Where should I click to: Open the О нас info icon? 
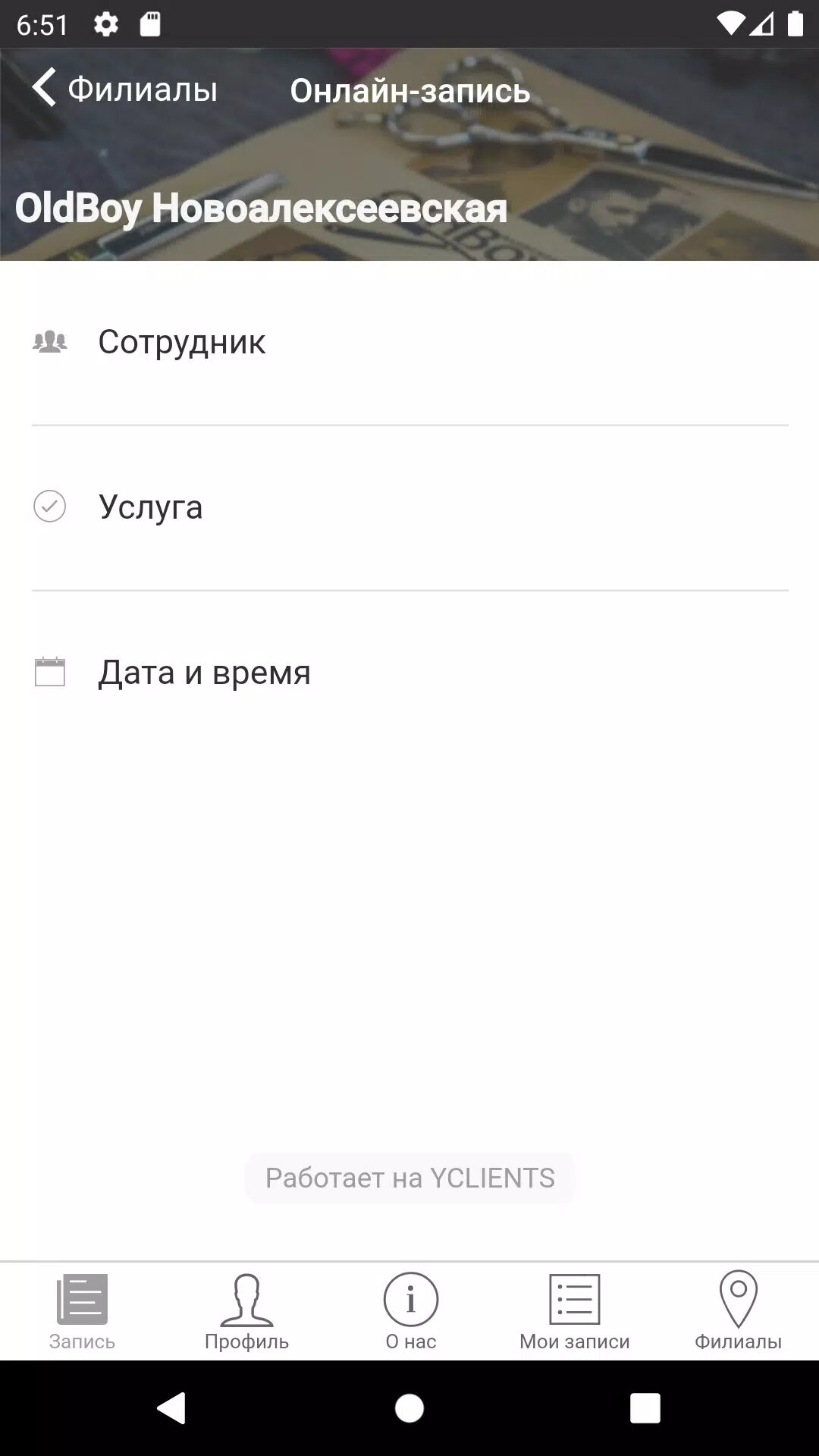pos(410,1300)
